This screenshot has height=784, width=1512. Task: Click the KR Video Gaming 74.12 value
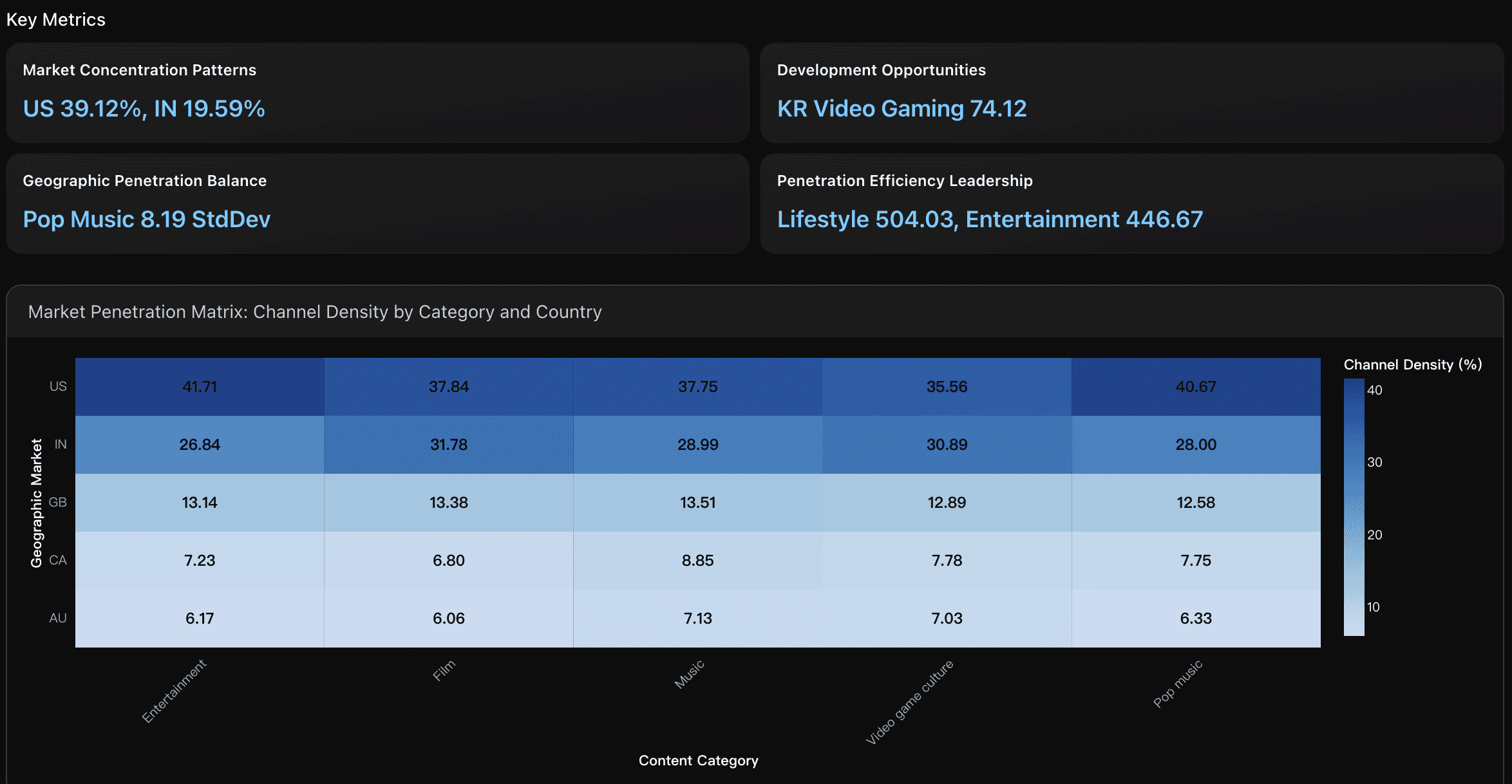[x=902, y=108]
